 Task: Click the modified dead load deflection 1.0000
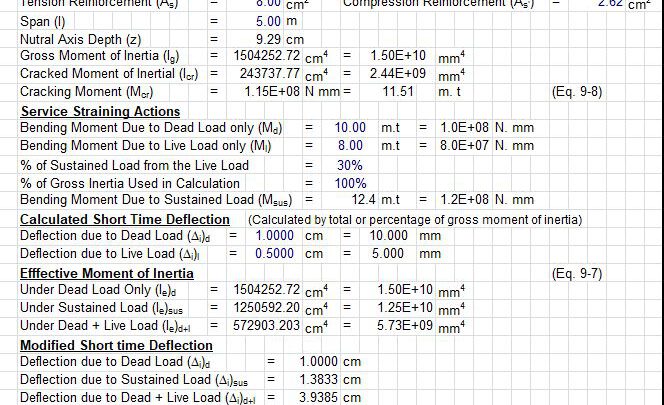pos(318,361)
